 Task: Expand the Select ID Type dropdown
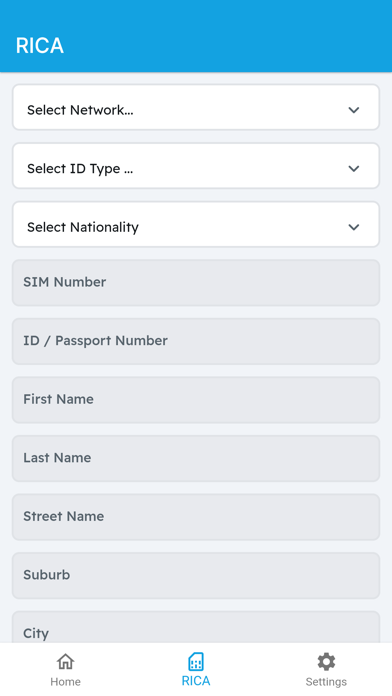196,166
